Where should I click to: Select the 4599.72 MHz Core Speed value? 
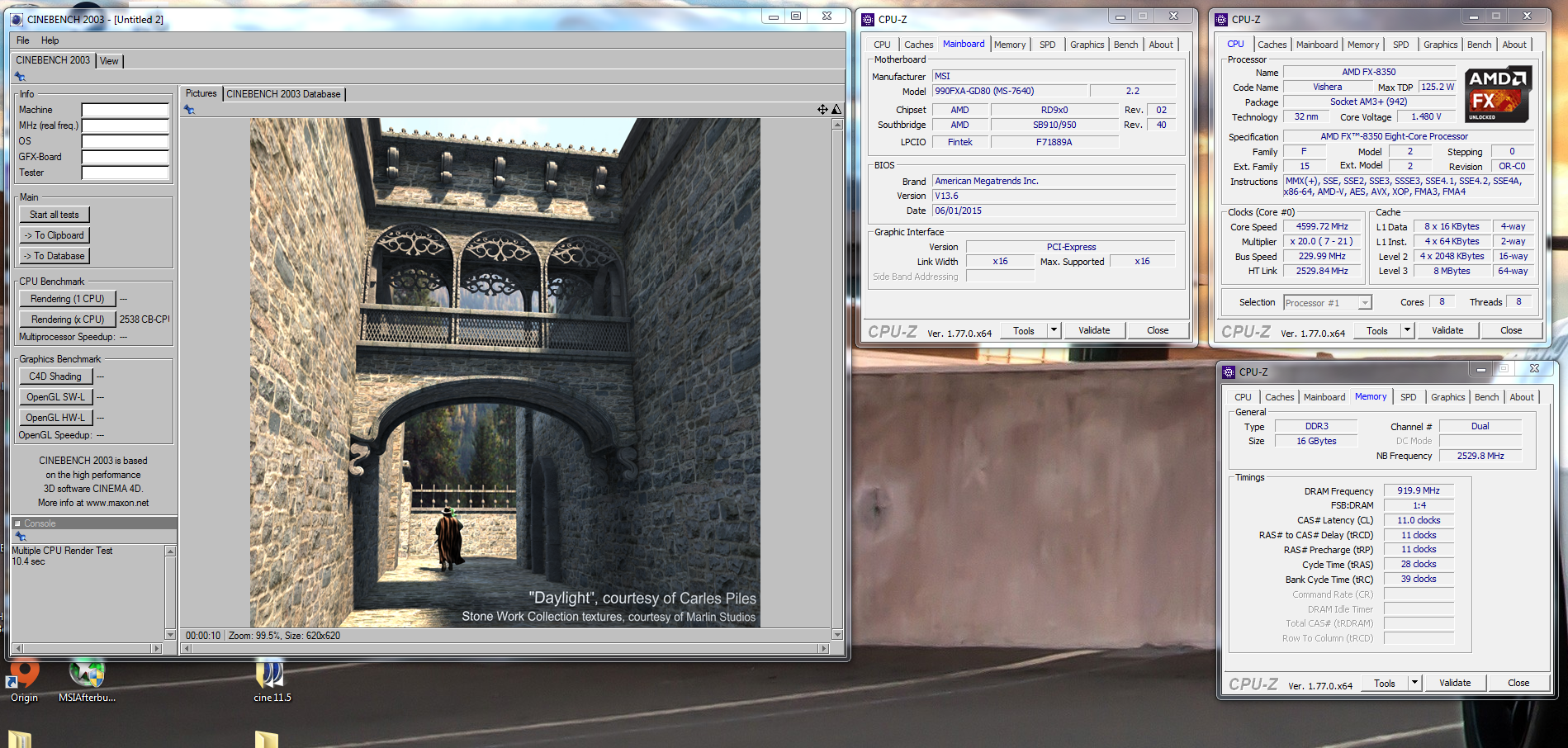1321,226
